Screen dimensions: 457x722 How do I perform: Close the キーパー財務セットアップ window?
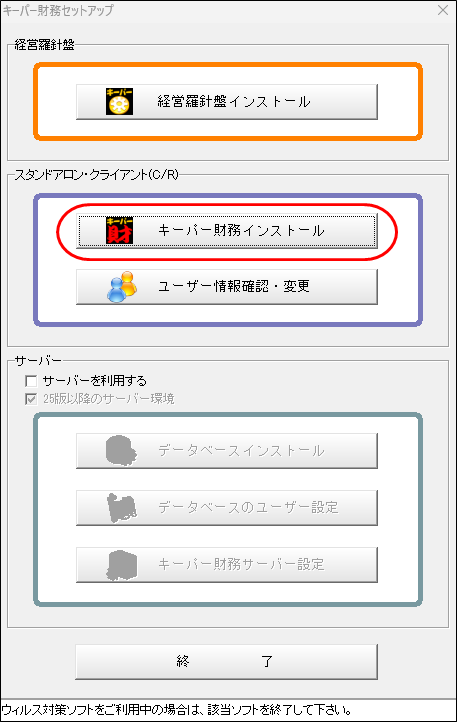(443, 10)
